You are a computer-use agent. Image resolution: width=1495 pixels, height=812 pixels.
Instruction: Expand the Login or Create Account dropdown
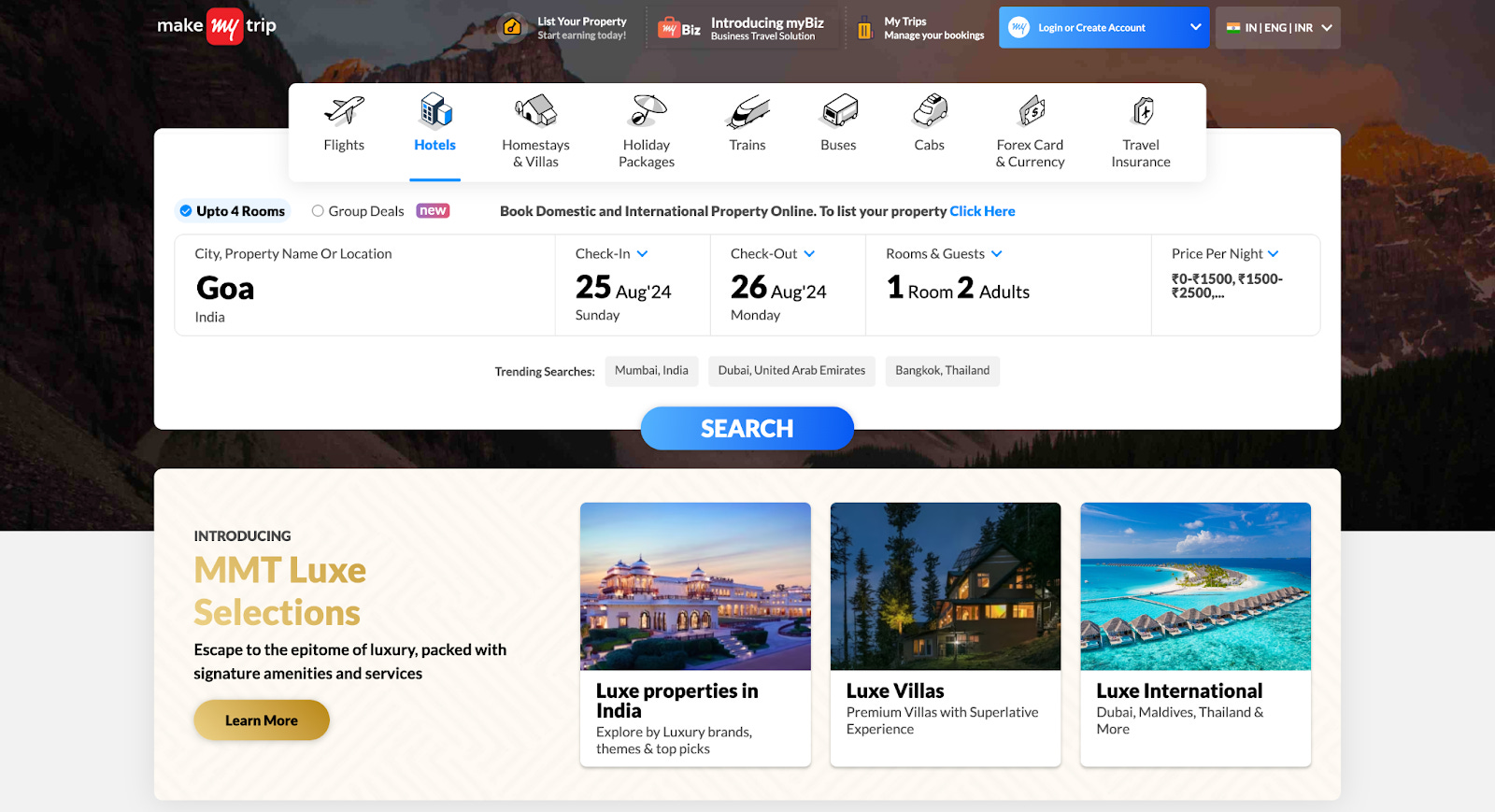(x=1196, y=27)
